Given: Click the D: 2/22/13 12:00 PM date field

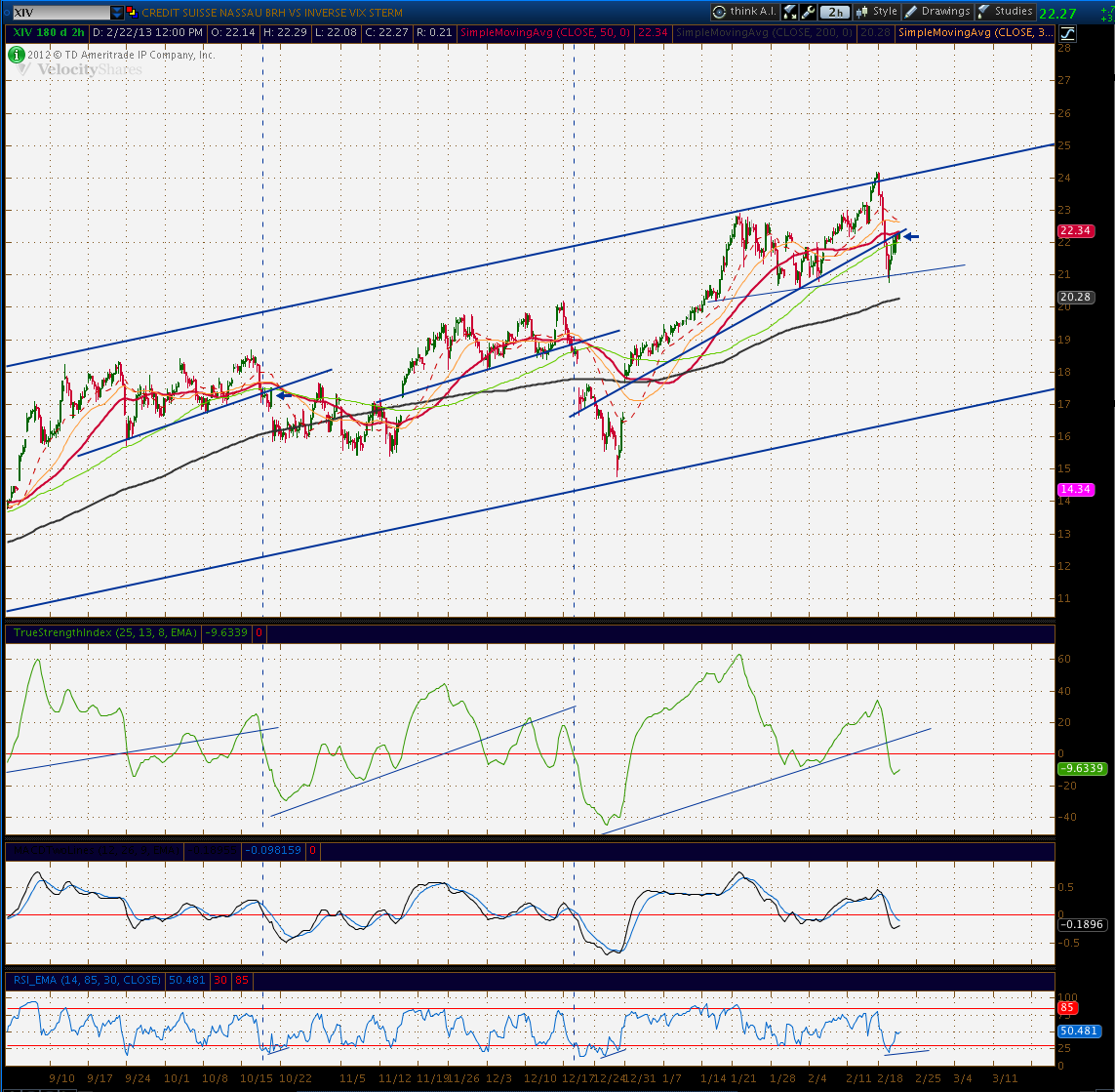Looking at the screenshot, I should pyautogui.click(x=148, y=33).
